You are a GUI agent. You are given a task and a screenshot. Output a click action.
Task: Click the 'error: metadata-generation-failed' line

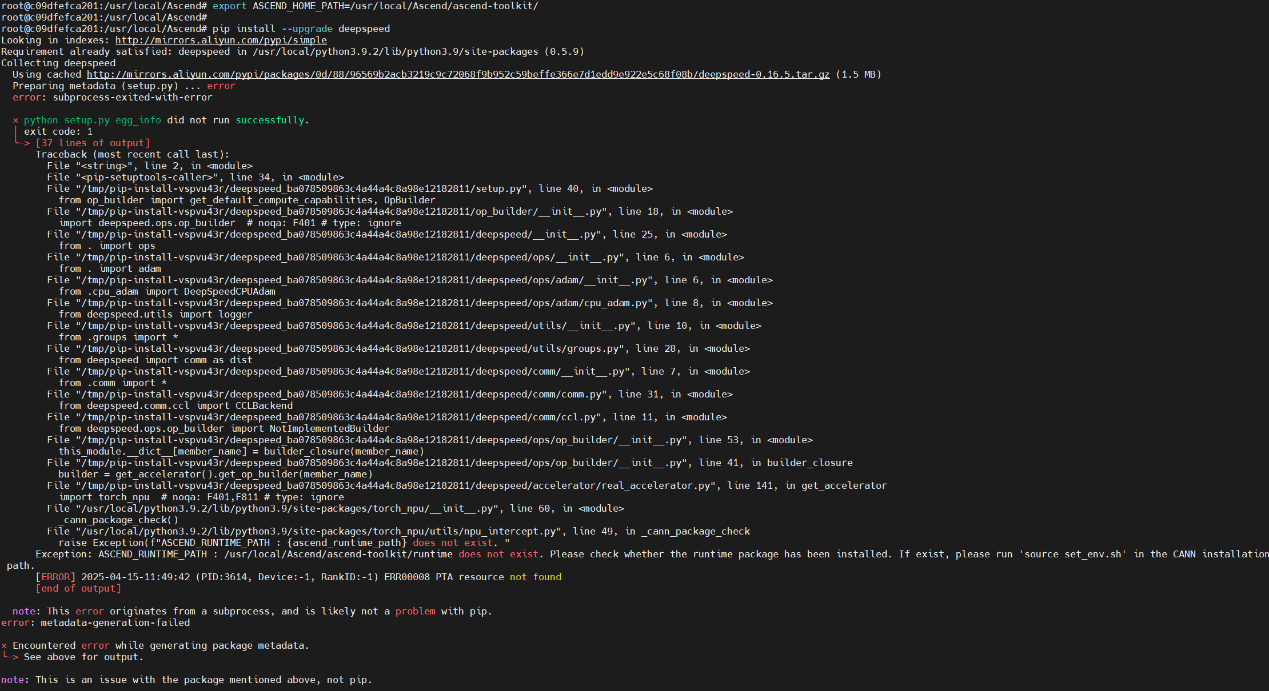coord(95,622)
